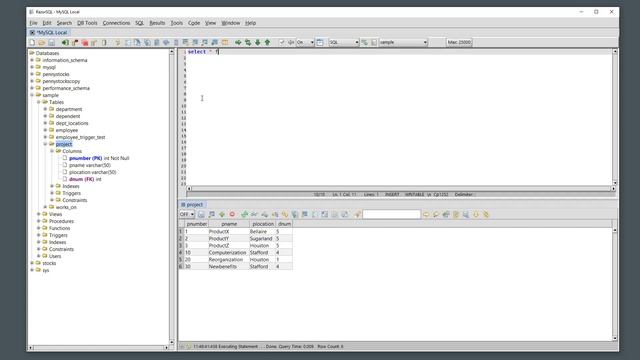Click the double green arrows Execute Fetch icon
The height and width of the screenshot is (360, 640).
[248, 42]
